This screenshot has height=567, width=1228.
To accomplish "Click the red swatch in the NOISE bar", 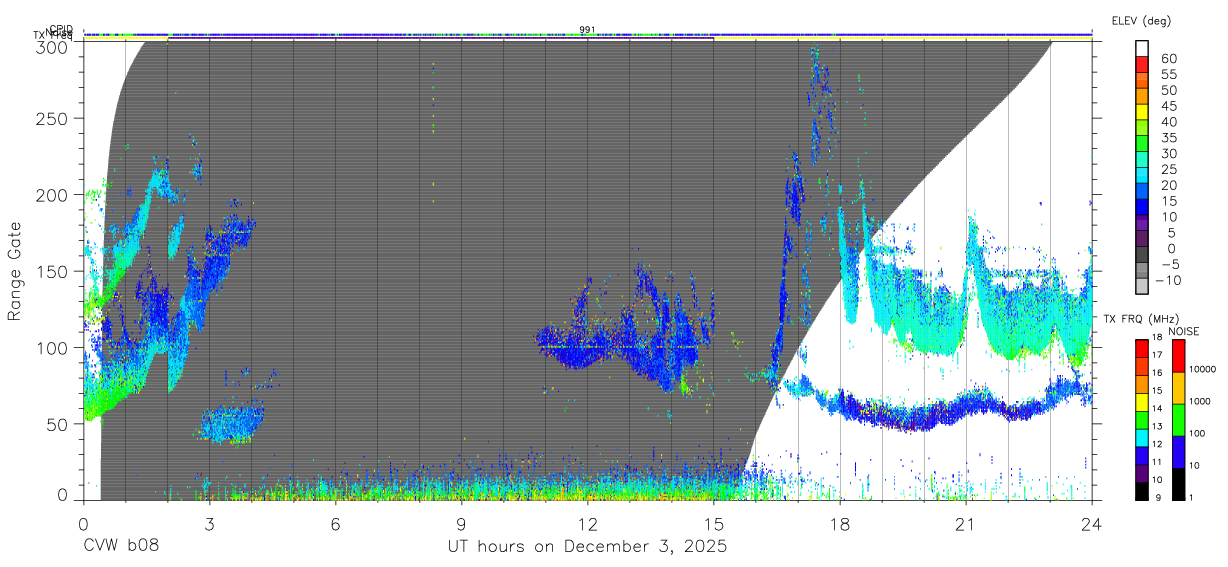I will 1177,355.
